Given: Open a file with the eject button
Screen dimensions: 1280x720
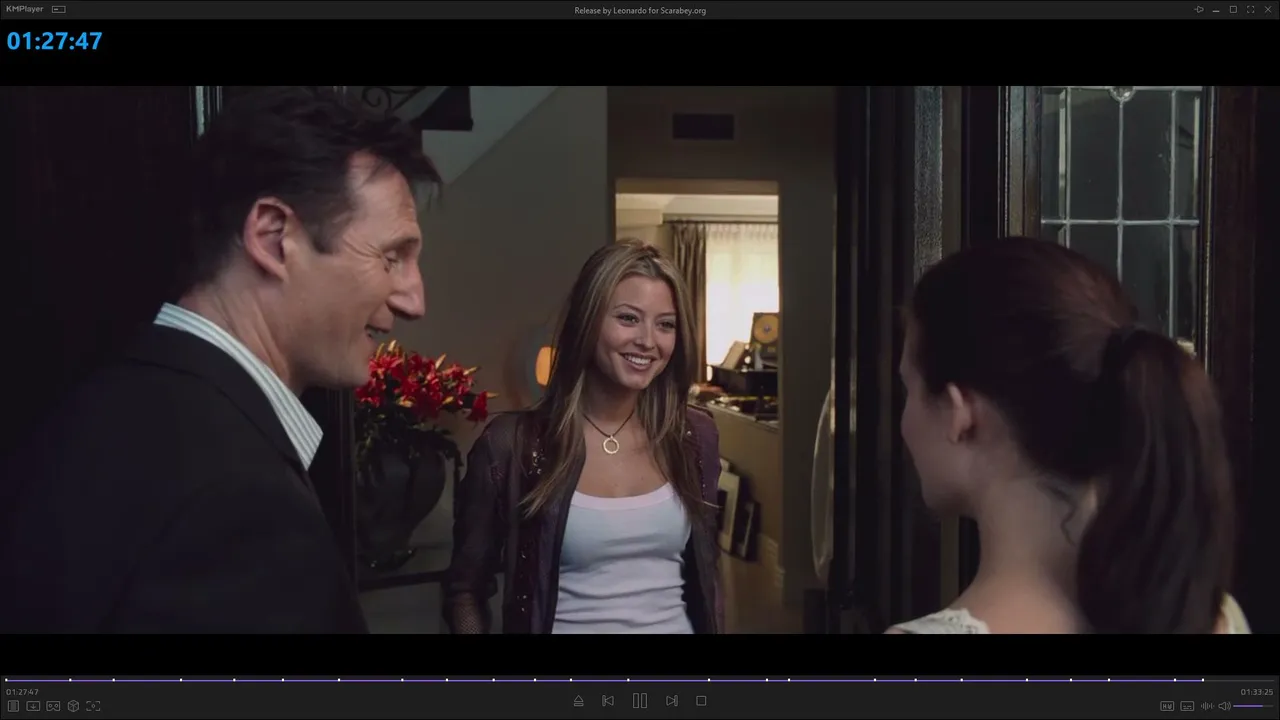Looking at the screenshot, I should 578,701.
